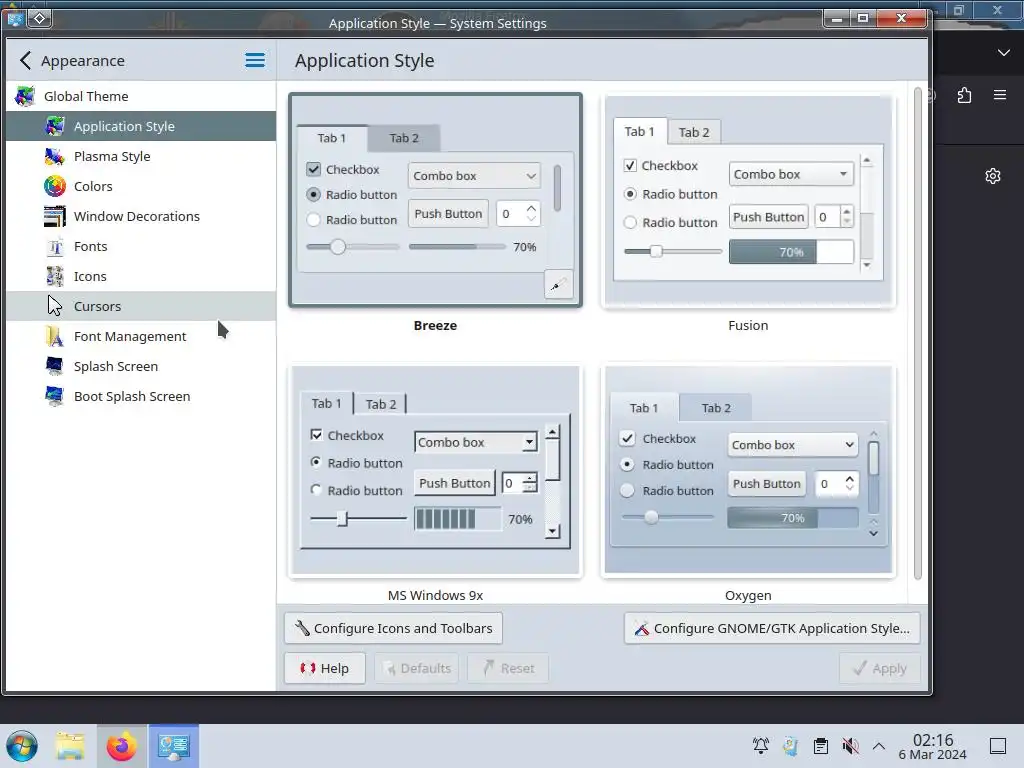Click the spinbox arrows in Breeze preview
Screen dimensions: 1024x768
(x=531, y=214)
